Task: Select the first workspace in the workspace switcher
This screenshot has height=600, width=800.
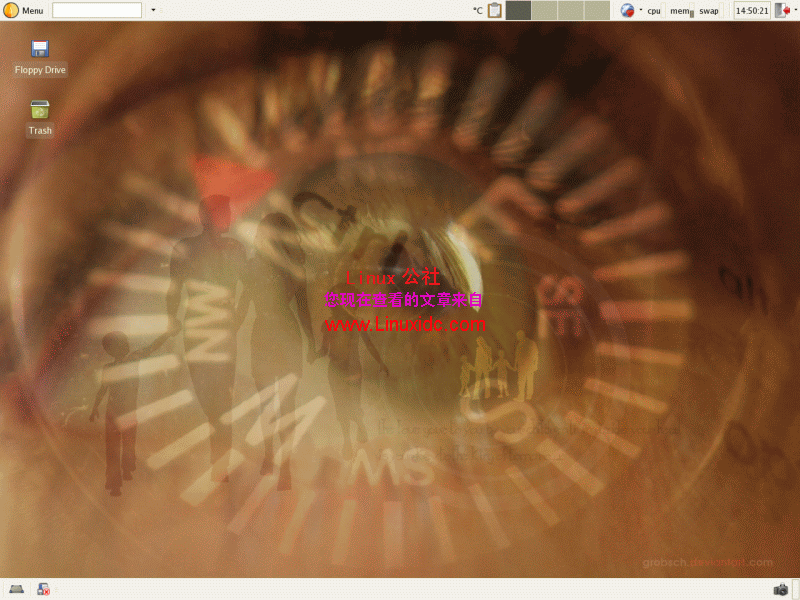Action: (518, 9)
